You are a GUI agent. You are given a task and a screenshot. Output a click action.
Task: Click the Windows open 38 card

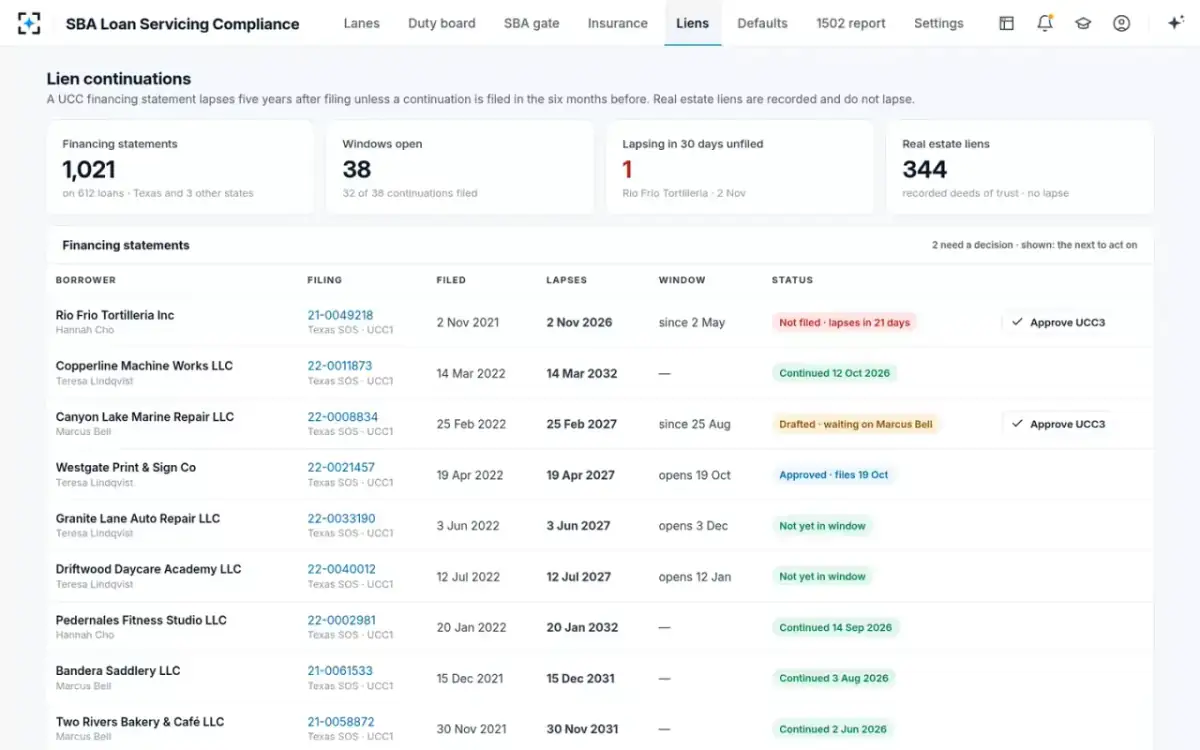460,168
